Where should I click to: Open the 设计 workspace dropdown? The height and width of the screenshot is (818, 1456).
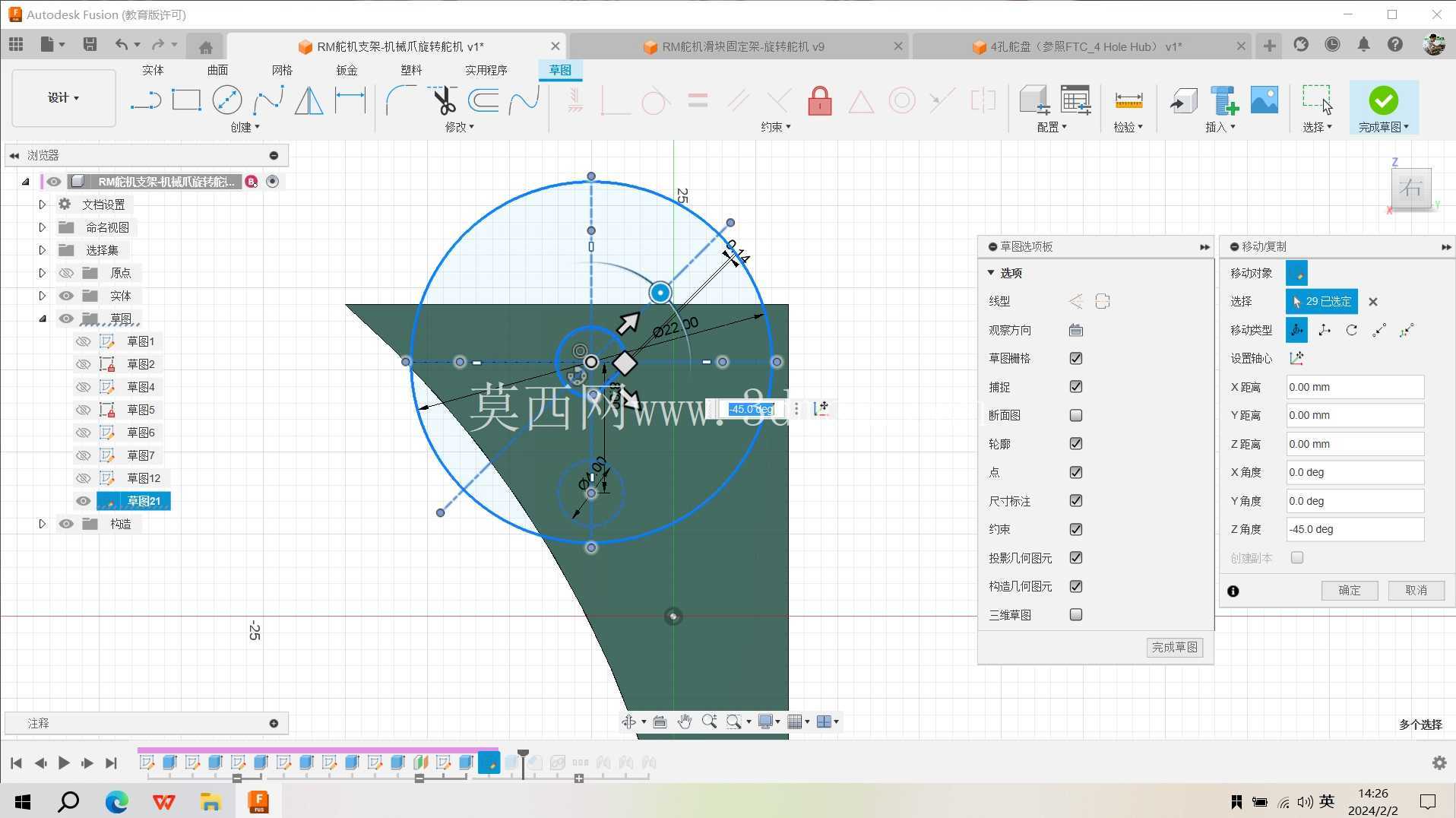pyautogui.click(x=64, y=97)
